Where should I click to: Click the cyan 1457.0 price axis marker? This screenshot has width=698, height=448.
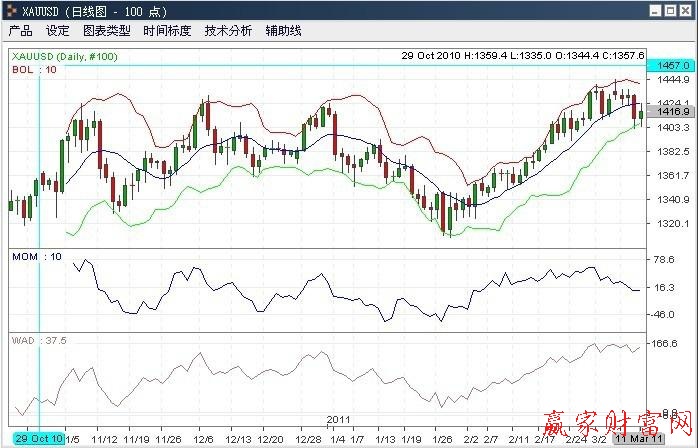pos(668,65)
